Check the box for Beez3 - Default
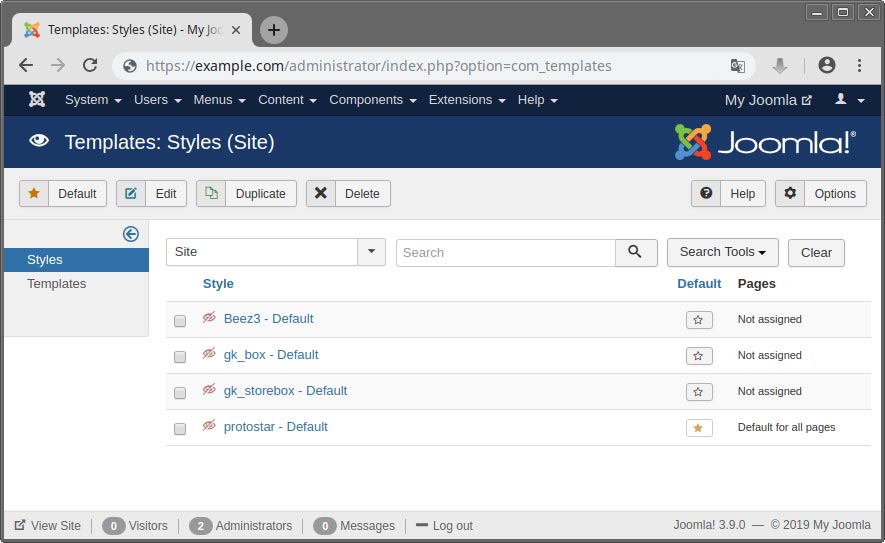Viewport: 885px width, 543px height. coord(180,321)
